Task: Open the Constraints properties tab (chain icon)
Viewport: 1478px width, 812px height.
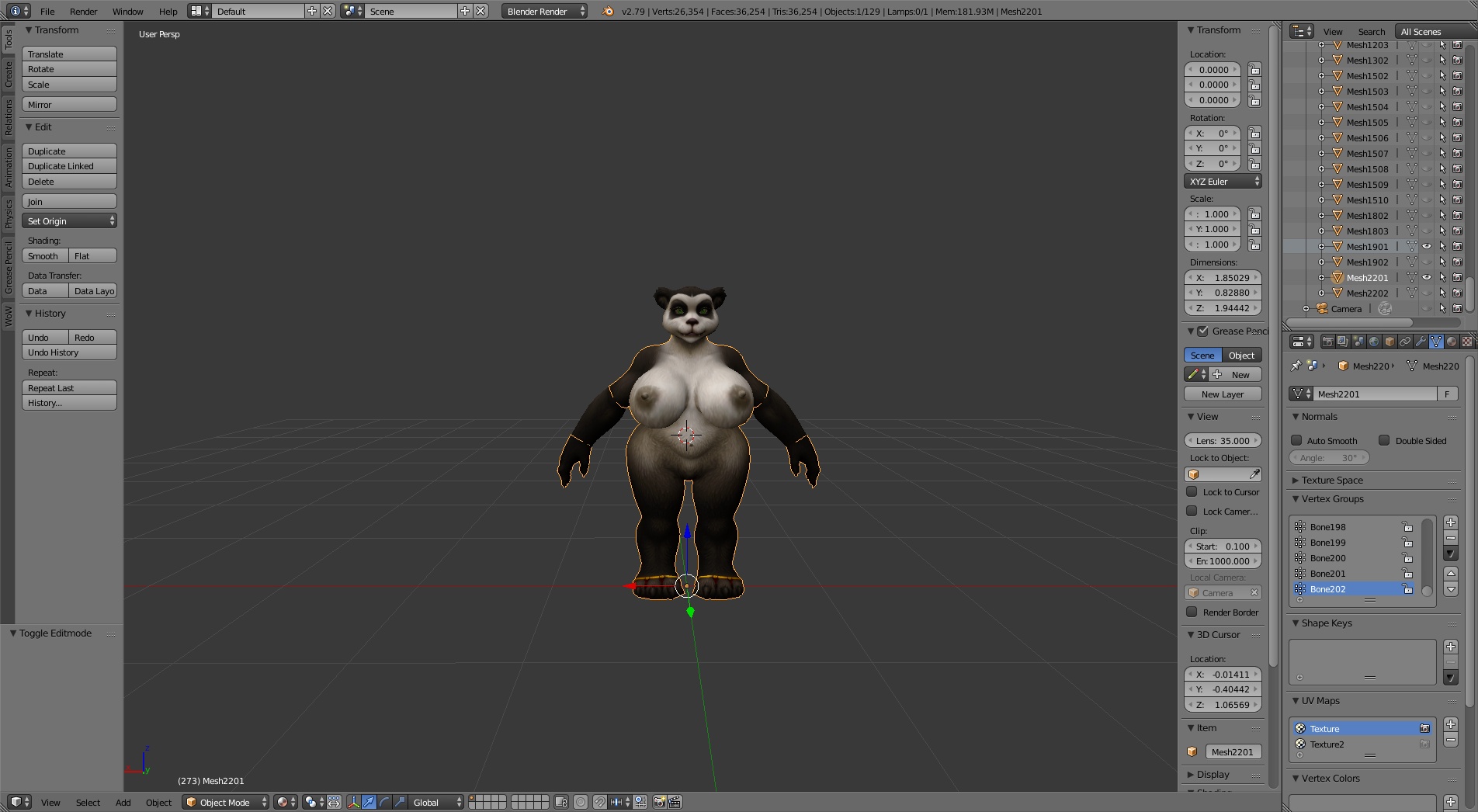Action: click(1405, 342)
